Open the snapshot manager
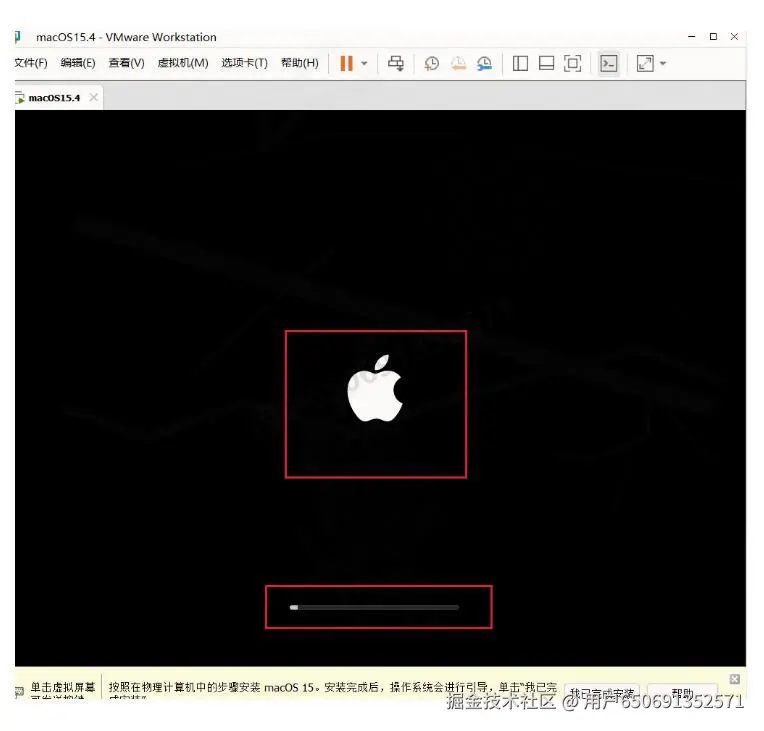The height and width of the screenshot is (731, 764). click(484, 63)
